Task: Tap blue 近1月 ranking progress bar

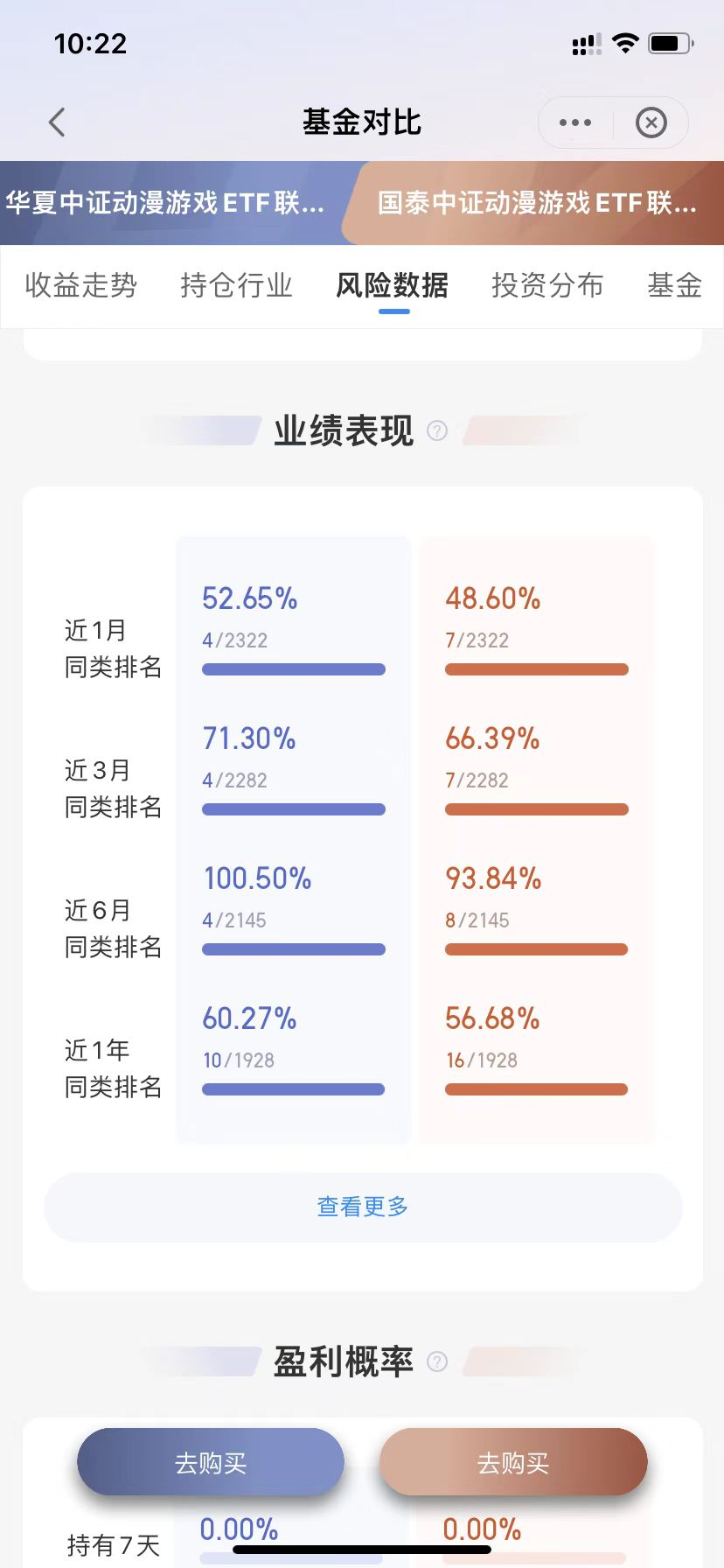Action: click(294, 669)
